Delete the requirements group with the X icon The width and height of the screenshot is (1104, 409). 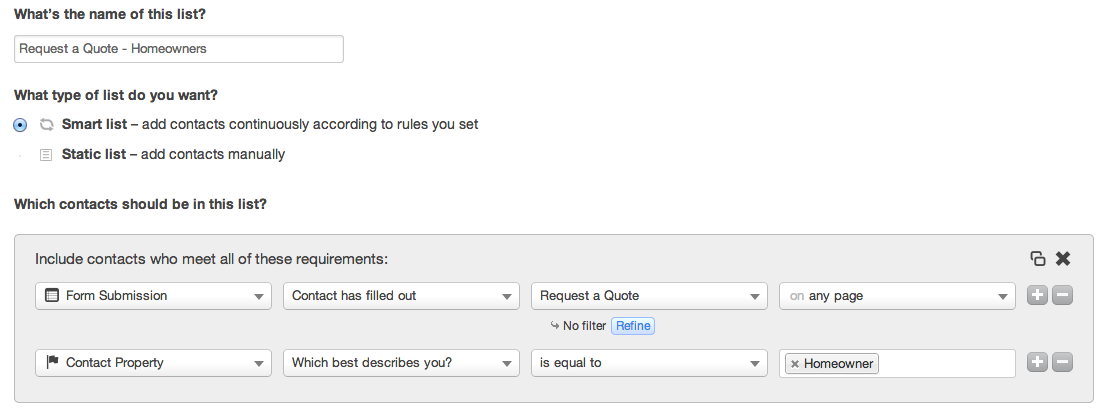[1063, 259]
